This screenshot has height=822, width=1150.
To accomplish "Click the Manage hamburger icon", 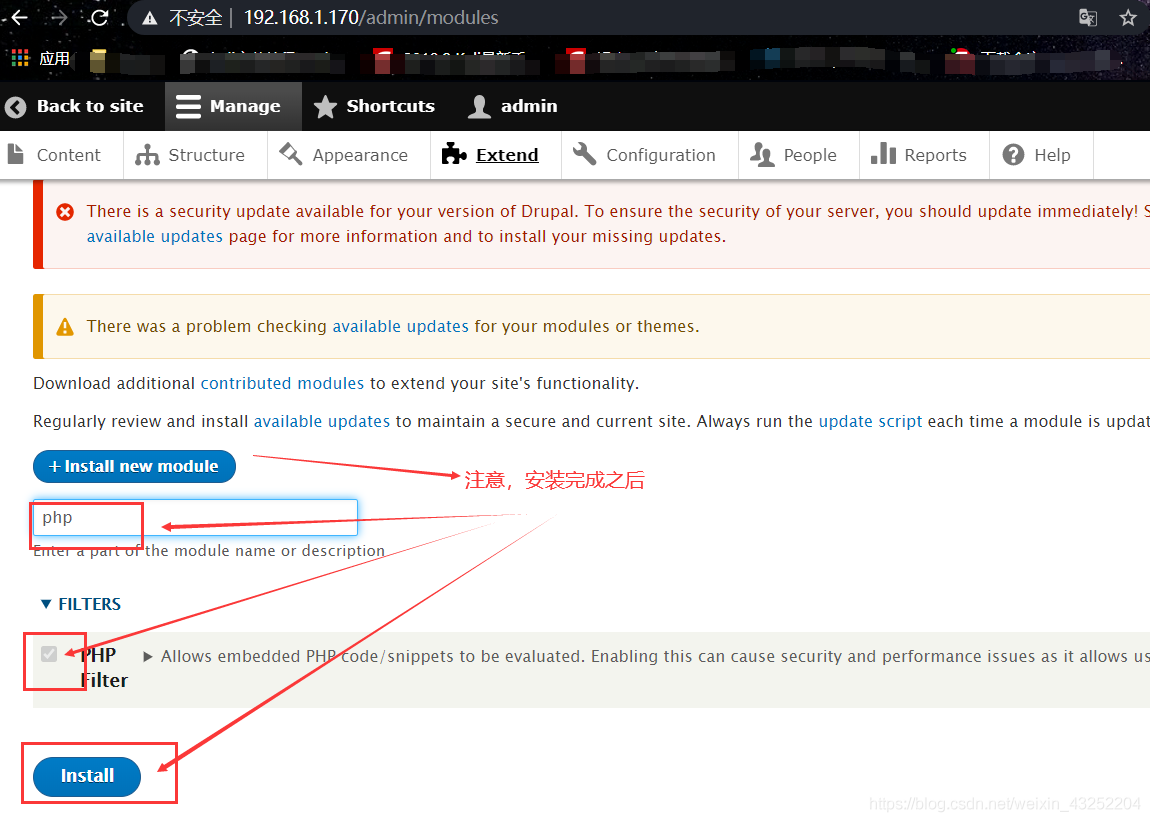I will (x=188, y=106).
